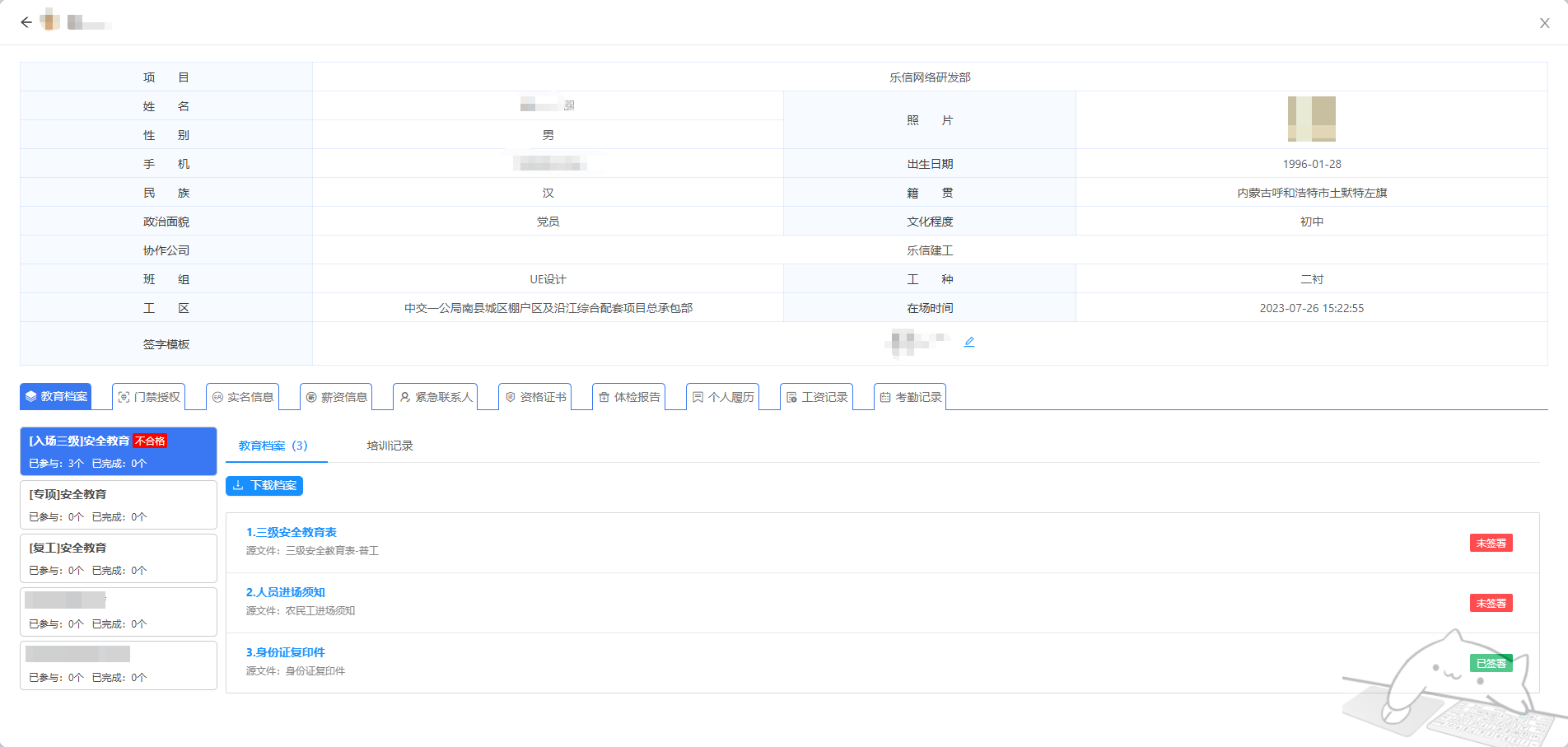The width and height of the screenshot is (1568, 747).
Task: Click the employee photo thumbnail
Action: coord(1311,119)
